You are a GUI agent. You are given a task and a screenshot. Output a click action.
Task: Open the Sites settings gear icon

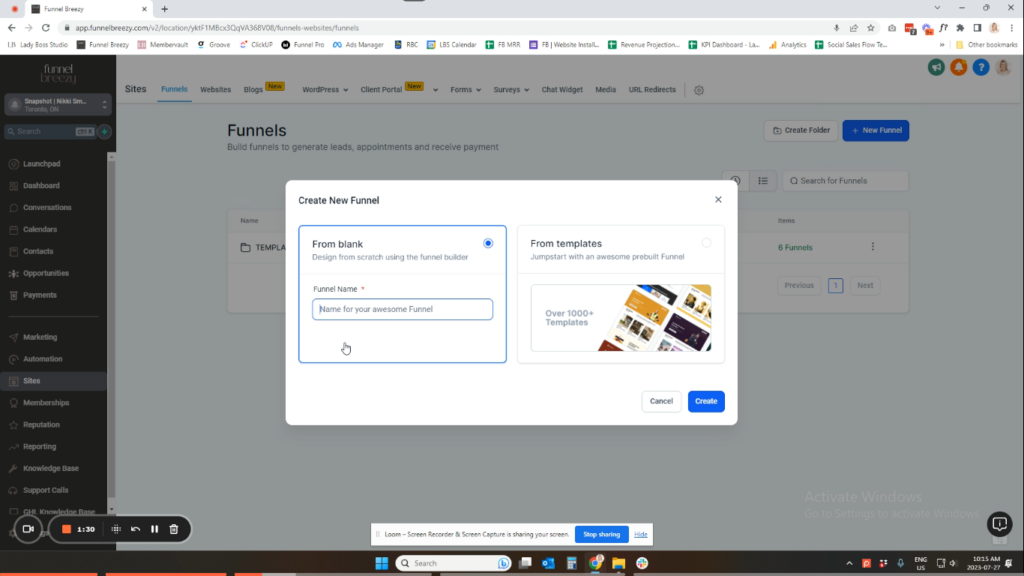pyautogui.click(x=699, y=90)
